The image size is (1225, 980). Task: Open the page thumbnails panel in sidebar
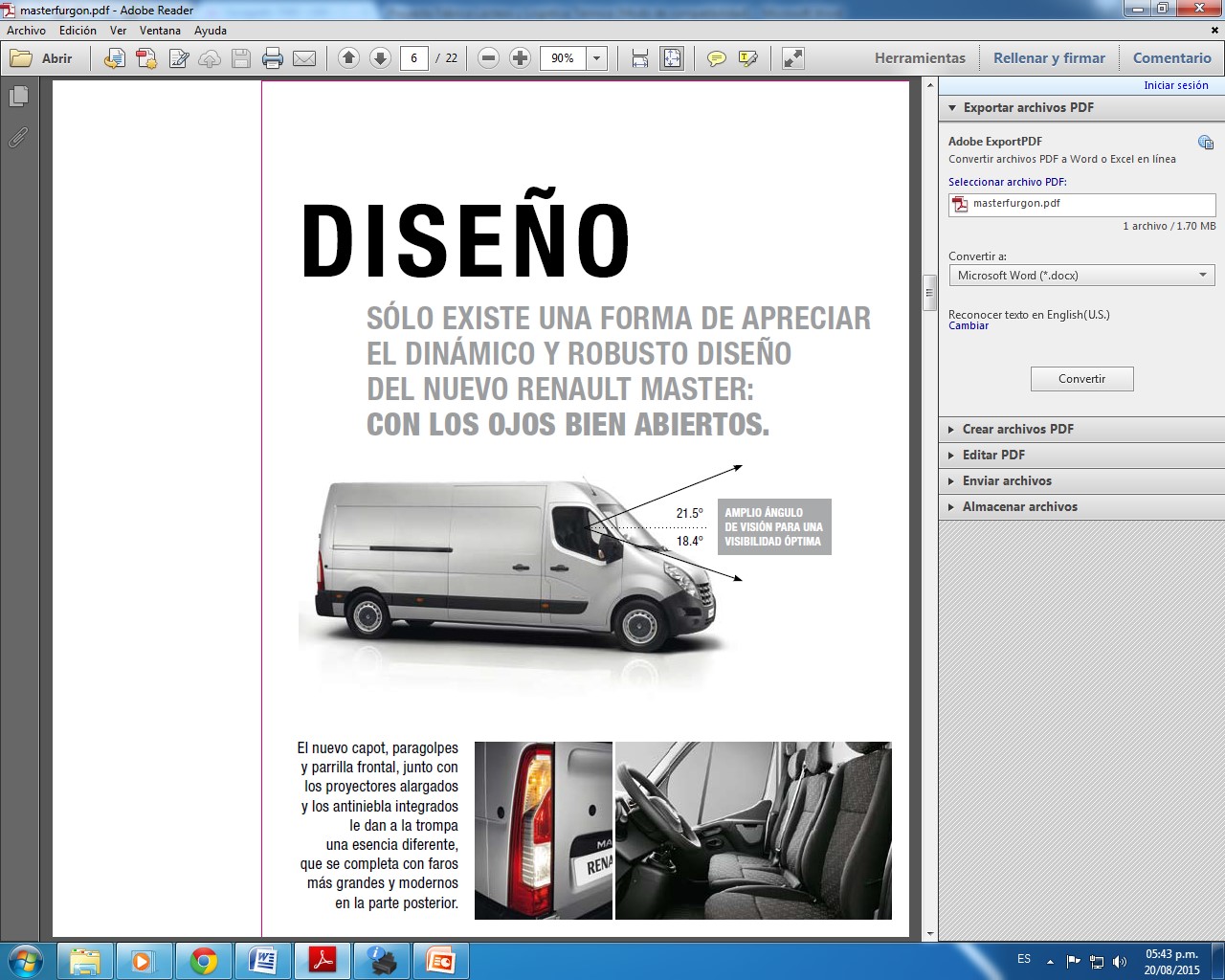point(18,97)
